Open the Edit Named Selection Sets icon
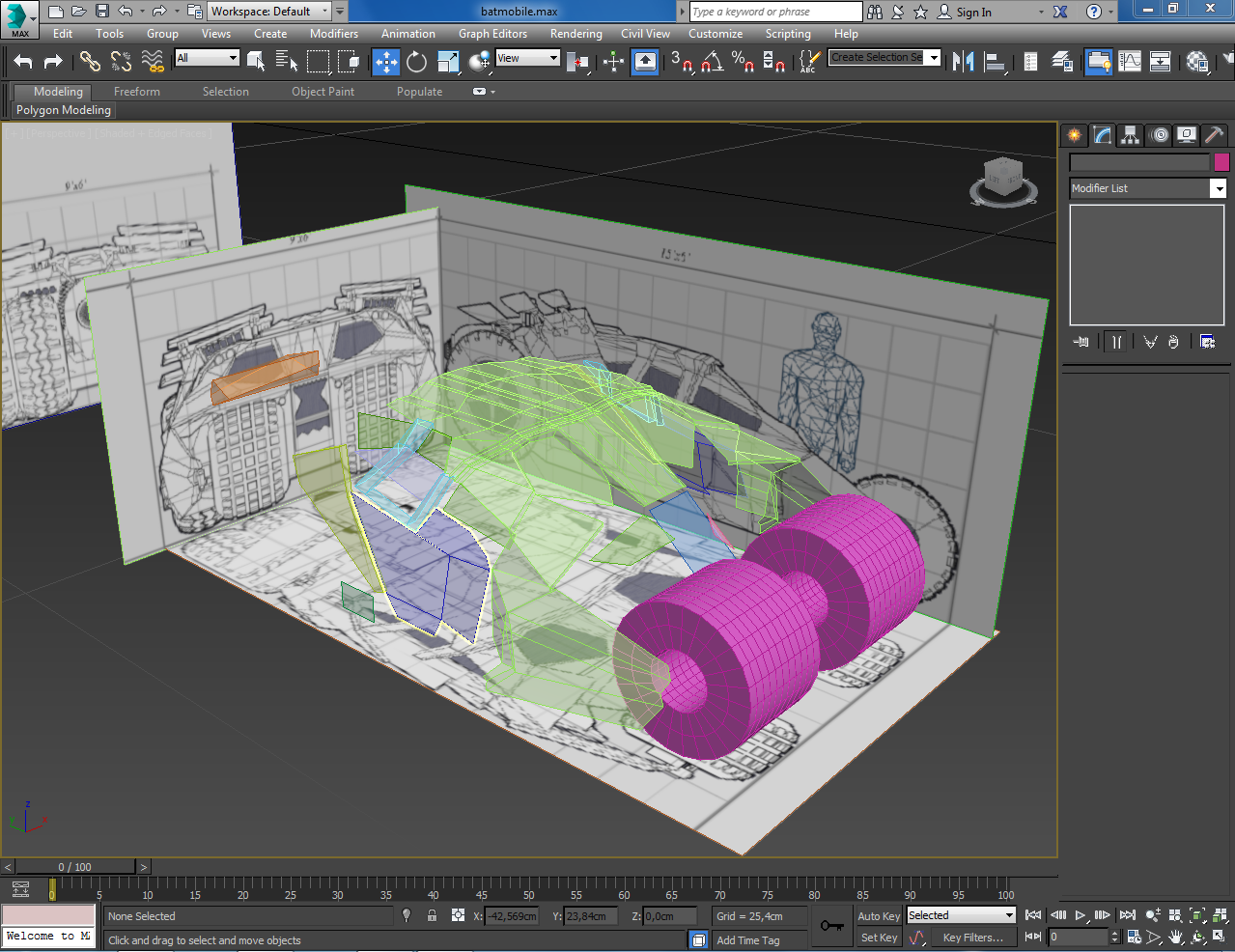 point(809,62)
